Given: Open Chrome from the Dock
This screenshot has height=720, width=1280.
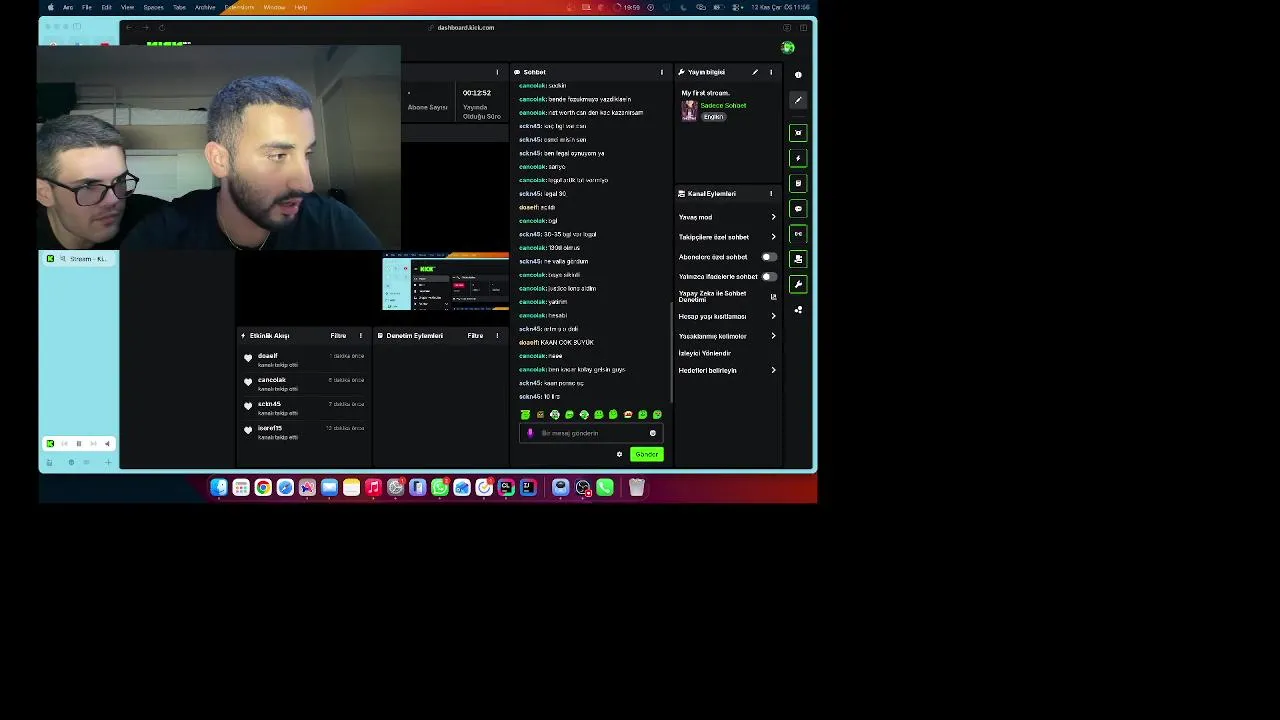Looking at the screenshot, I should tap(263, 488).
